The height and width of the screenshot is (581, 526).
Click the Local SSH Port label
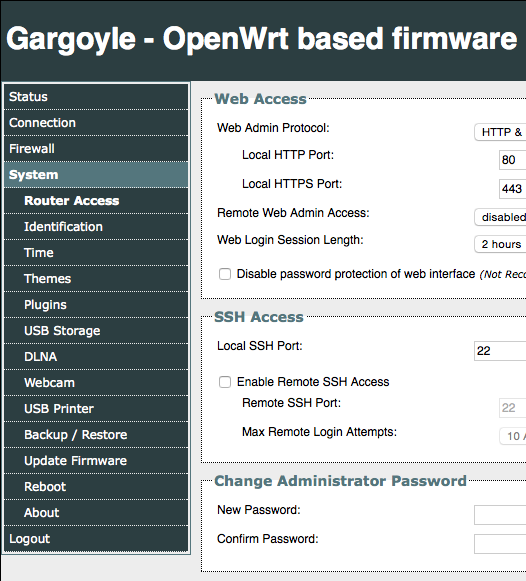click(x=260, y=346)
